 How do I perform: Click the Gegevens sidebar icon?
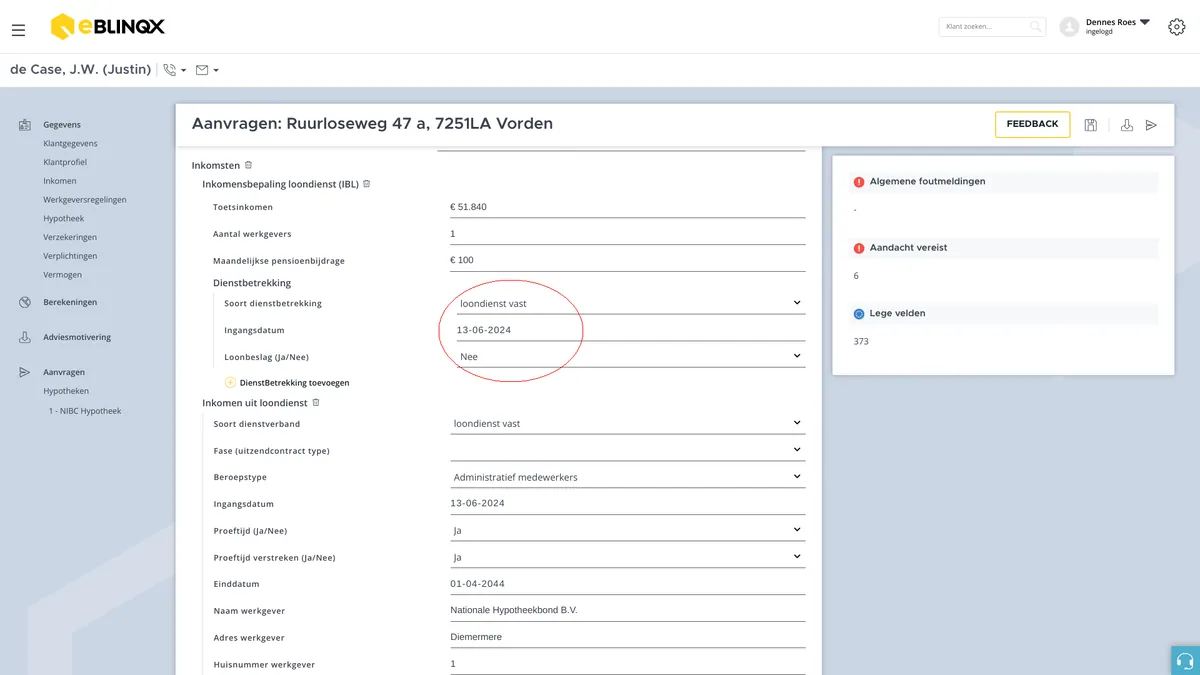[25, 125]
